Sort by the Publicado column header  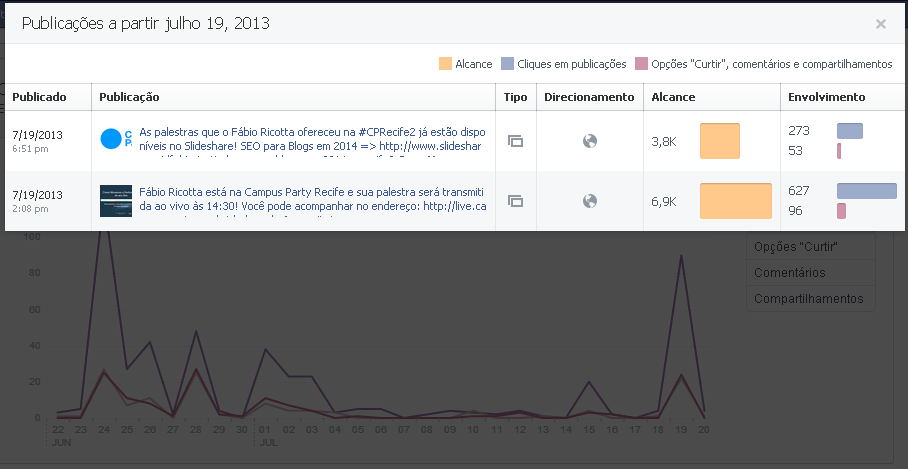tap(39, 97)
